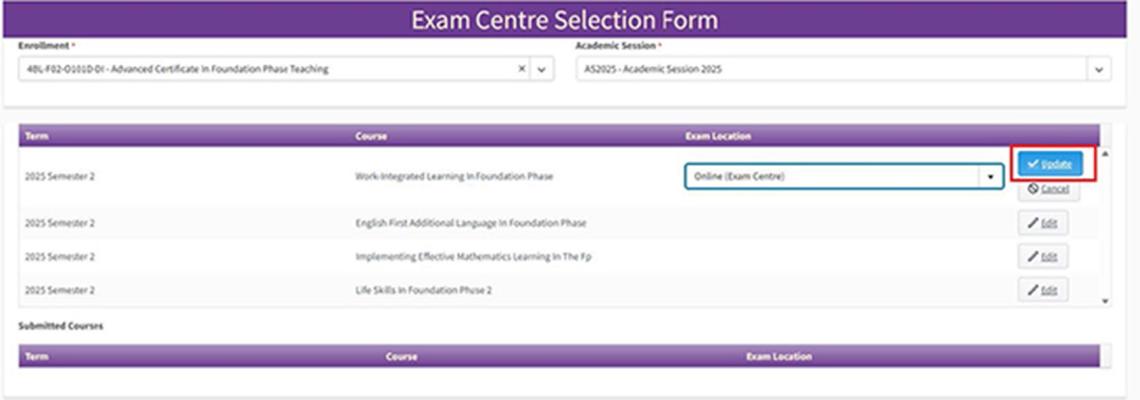Open the Academic Session dropdown arrow
Screen dimensions: 1140x400
tap(1099, 69)
